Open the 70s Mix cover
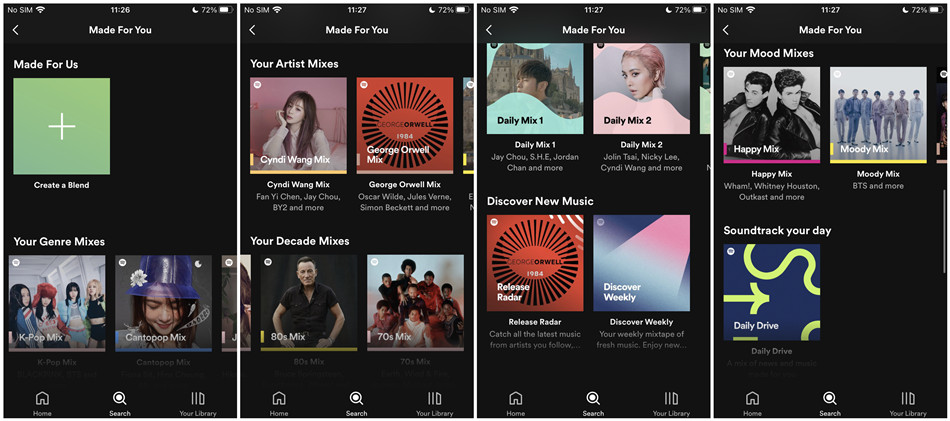 click(x=416, y=303)
